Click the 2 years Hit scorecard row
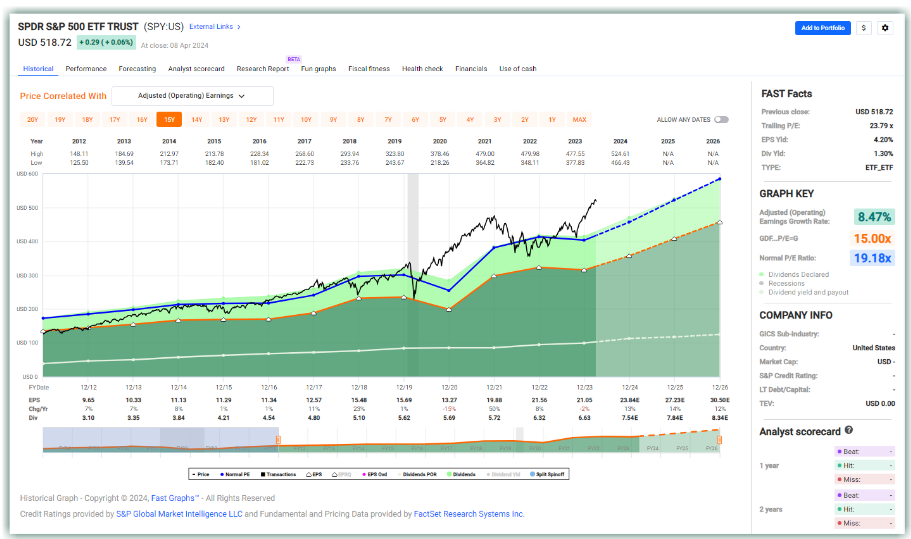Viewport: 911px width, 539px height. pyautogui.click(x=865, y=509)
